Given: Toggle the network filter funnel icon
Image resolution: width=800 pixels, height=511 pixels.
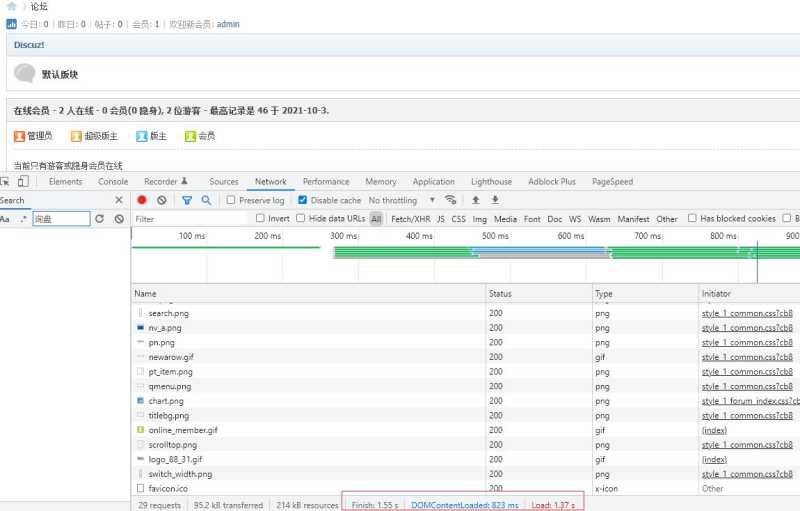Looking at the screenshot, I should click(187, 200).
